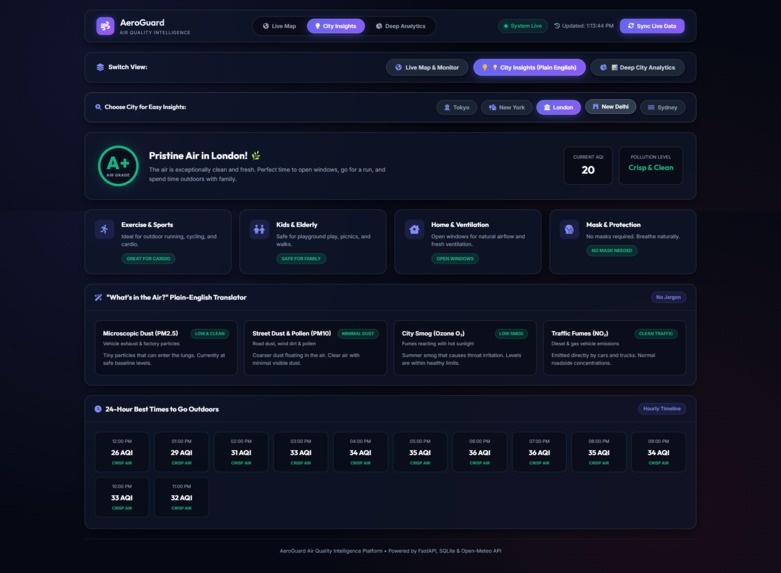Click the search icon beside Choose City

[98, 107]
